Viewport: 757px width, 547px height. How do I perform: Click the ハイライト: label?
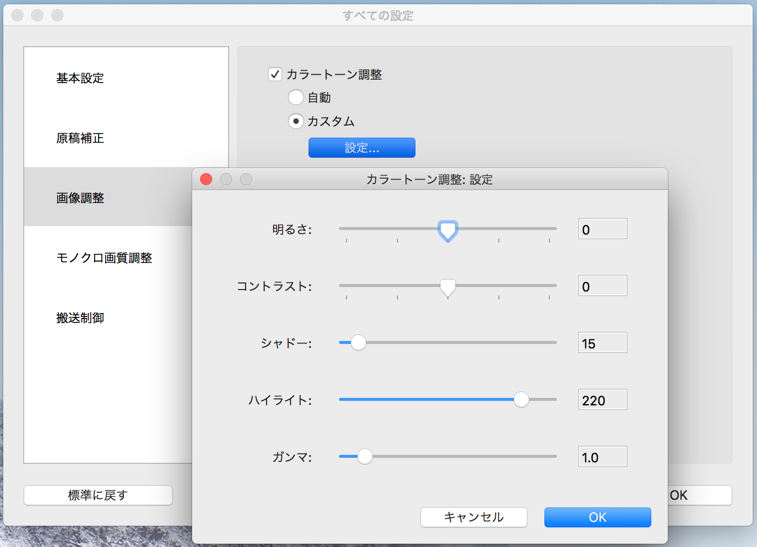[x=280, y=401]
